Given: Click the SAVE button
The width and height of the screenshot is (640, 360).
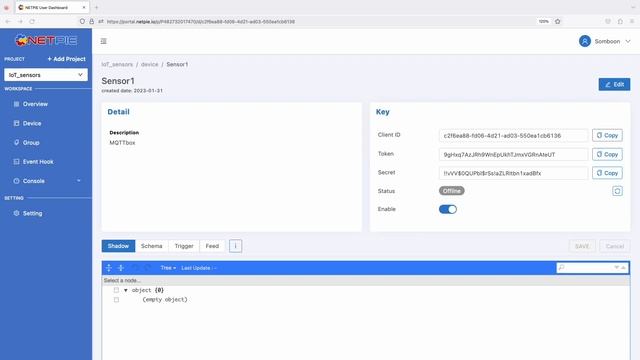Looking at the screenshot, I should [582, 246].
